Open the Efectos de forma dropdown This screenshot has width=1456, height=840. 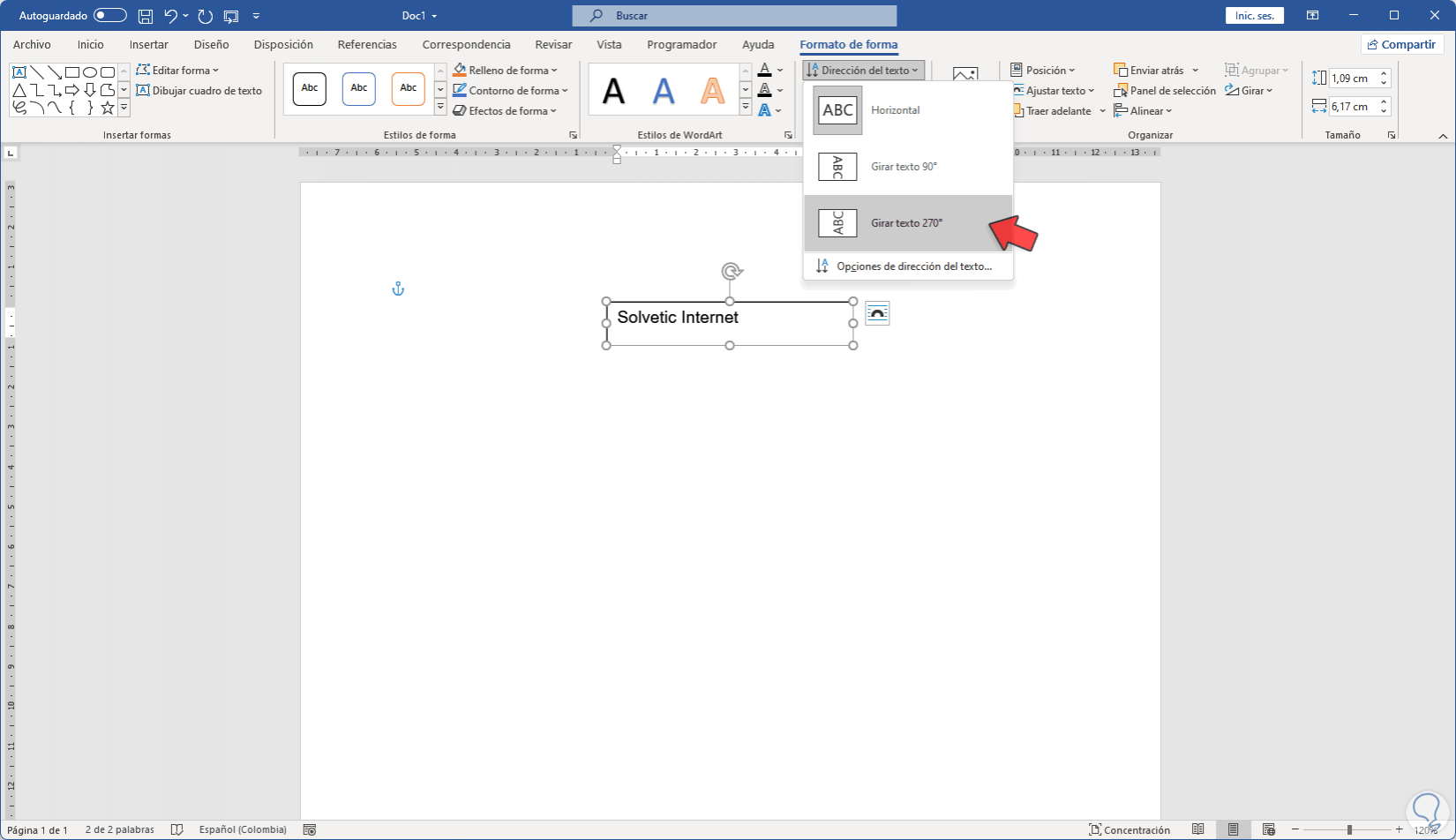[506, 111]
